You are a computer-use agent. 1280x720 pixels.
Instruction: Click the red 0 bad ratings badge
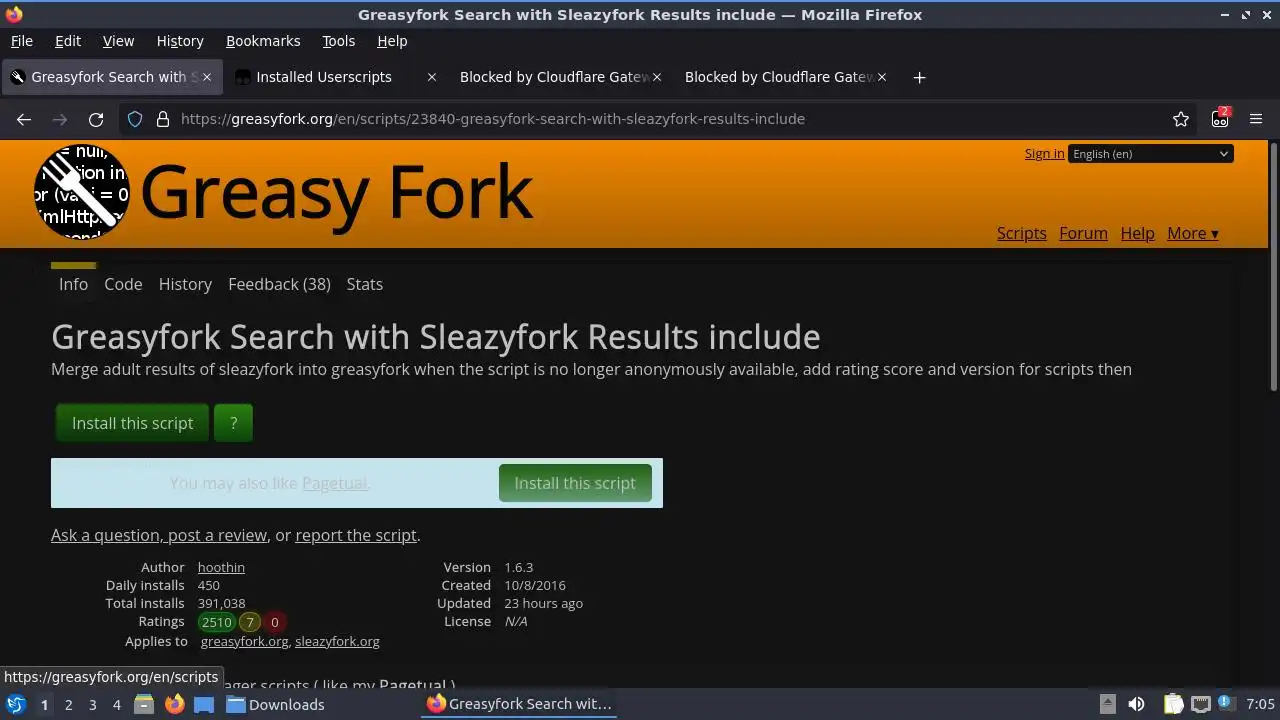click(x=274, y=622)
